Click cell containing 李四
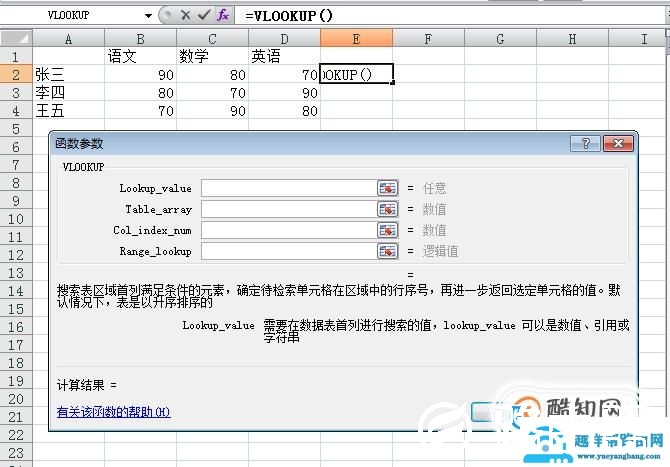The height and width of the screenshot is (467, 670). 68,93
